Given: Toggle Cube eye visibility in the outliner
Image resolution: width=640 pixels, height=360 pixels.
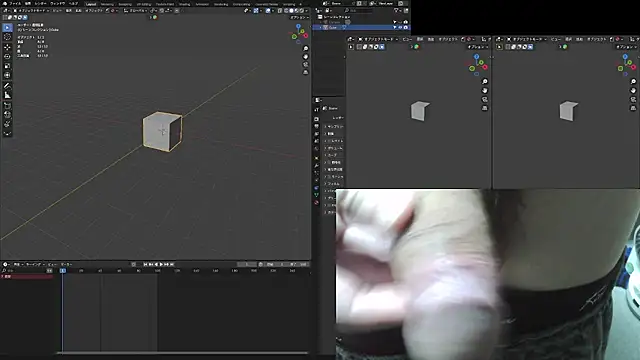Looking at the screenshot, I should tap(400, 27).
